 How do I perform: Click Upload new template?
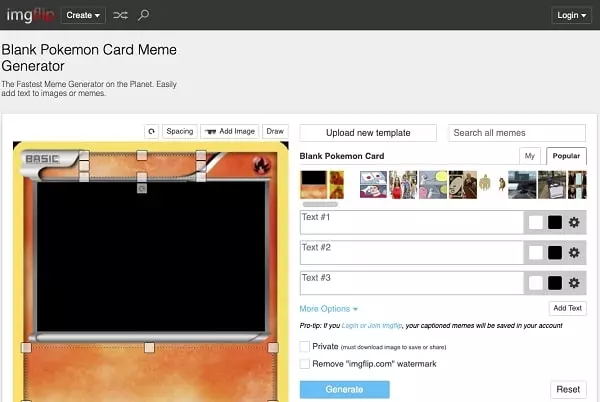(x=368, y=133)
